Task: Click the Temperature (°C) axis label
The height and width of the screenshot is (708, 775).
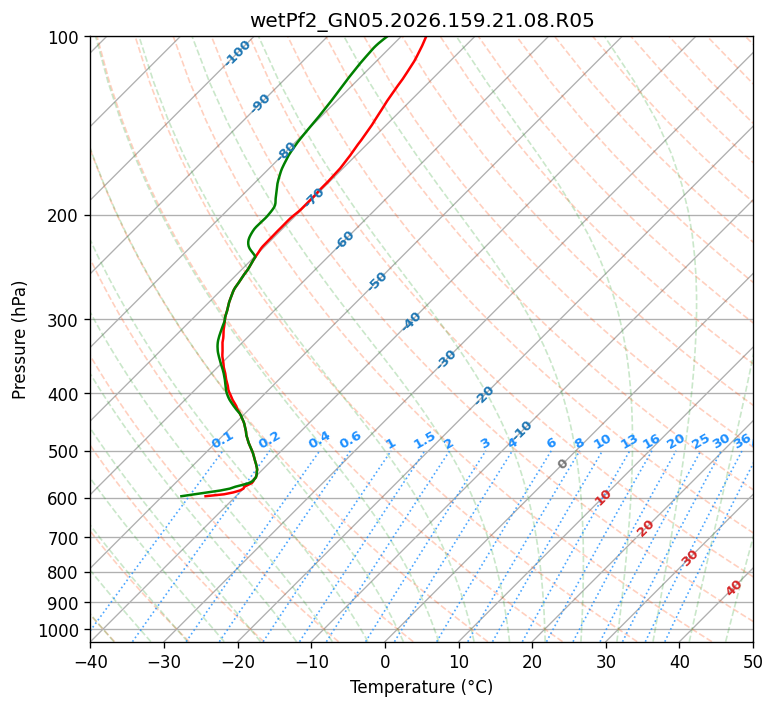Action: (422, 687)
